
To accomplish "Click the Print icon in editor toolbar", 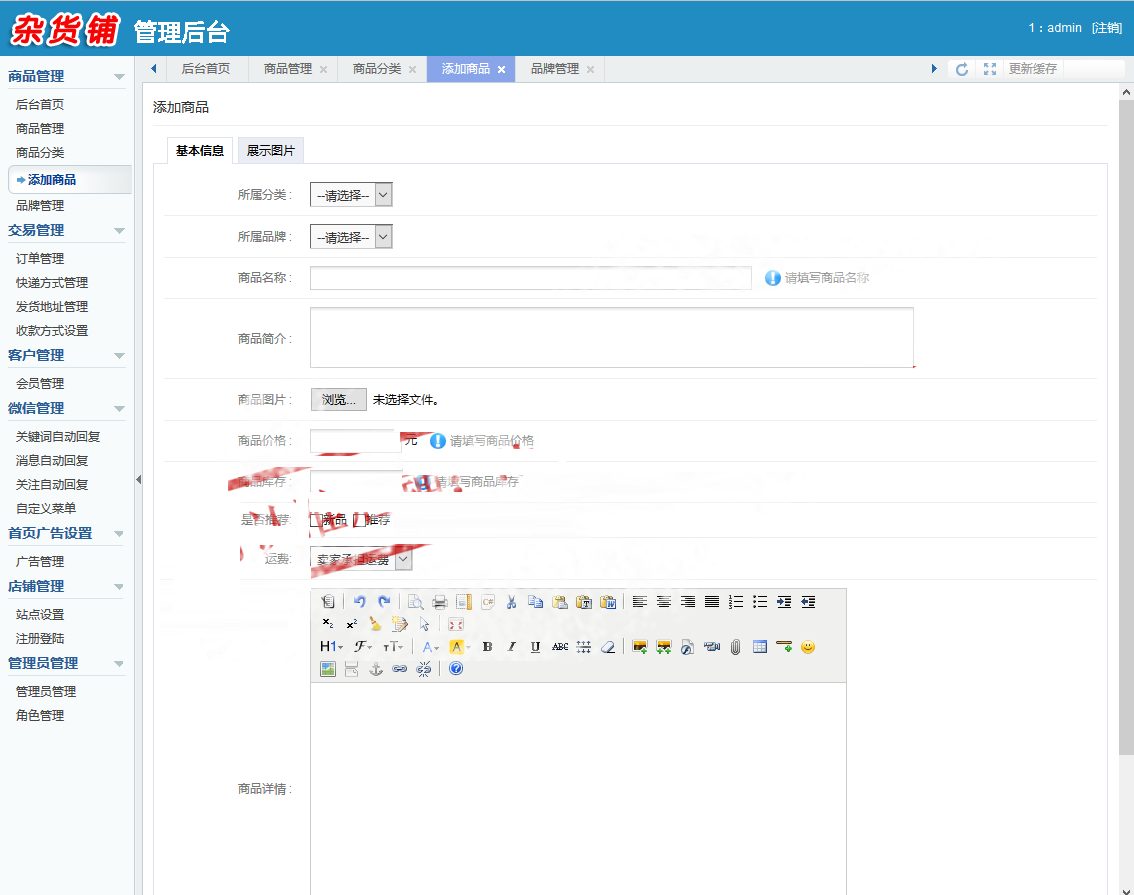I will [439, 602].
